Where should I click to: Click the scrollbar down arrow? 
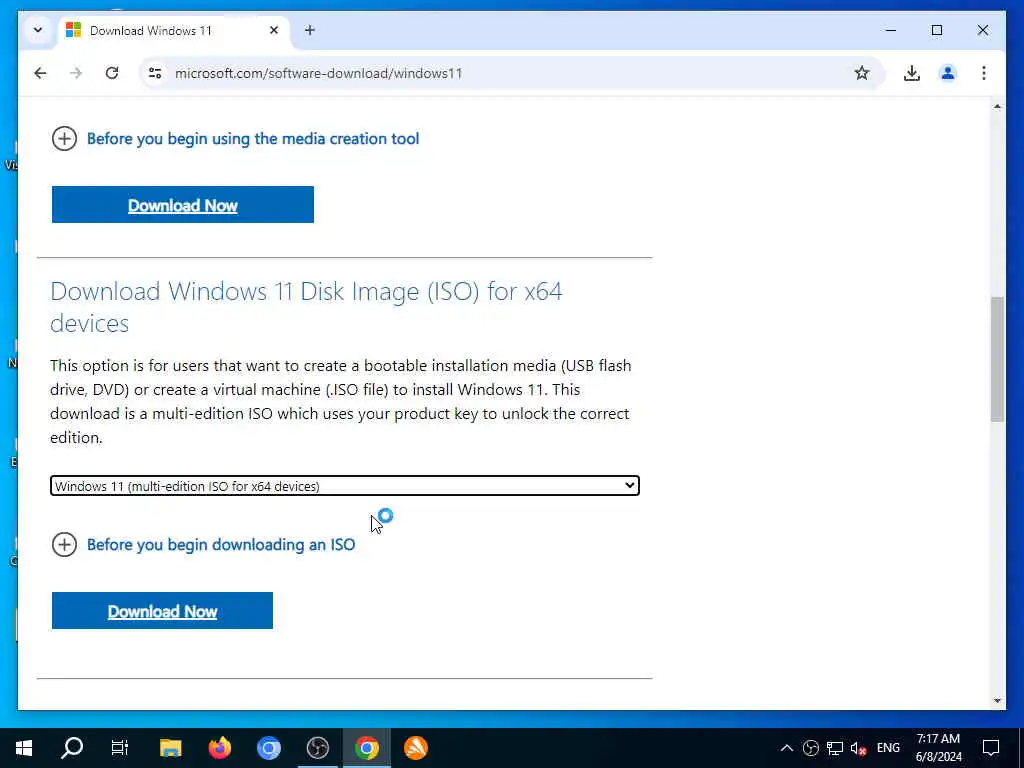point(997,701)
